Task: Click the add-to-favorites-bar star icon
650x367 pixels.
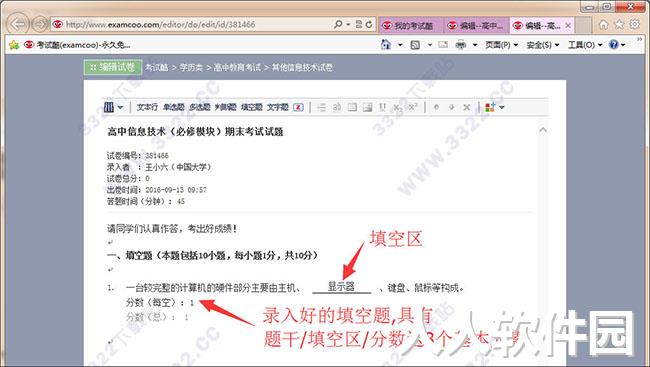Action: coord(14,45)
